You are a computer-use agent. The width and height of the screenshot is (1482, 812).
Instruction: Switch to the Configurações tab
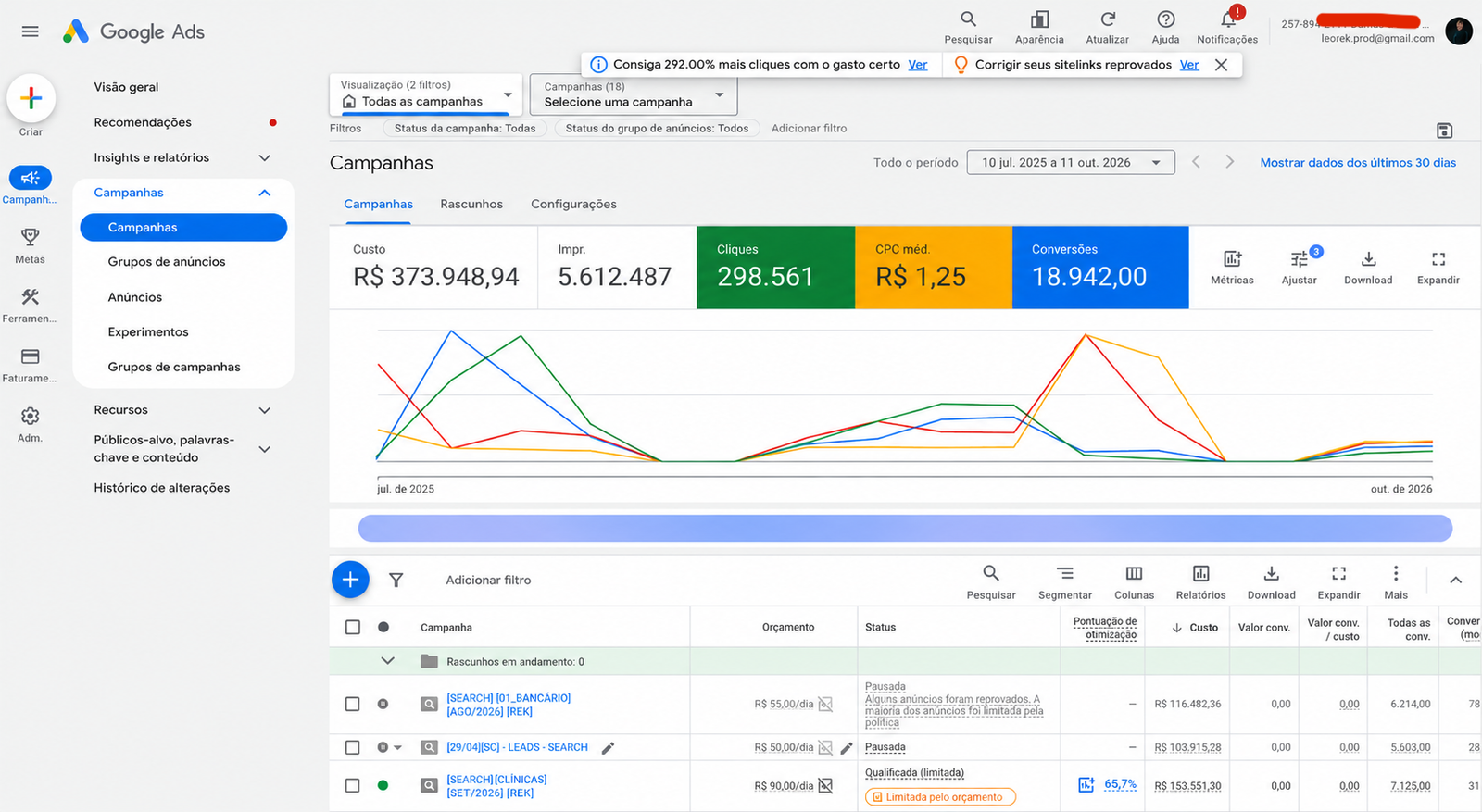pos(573,204)
